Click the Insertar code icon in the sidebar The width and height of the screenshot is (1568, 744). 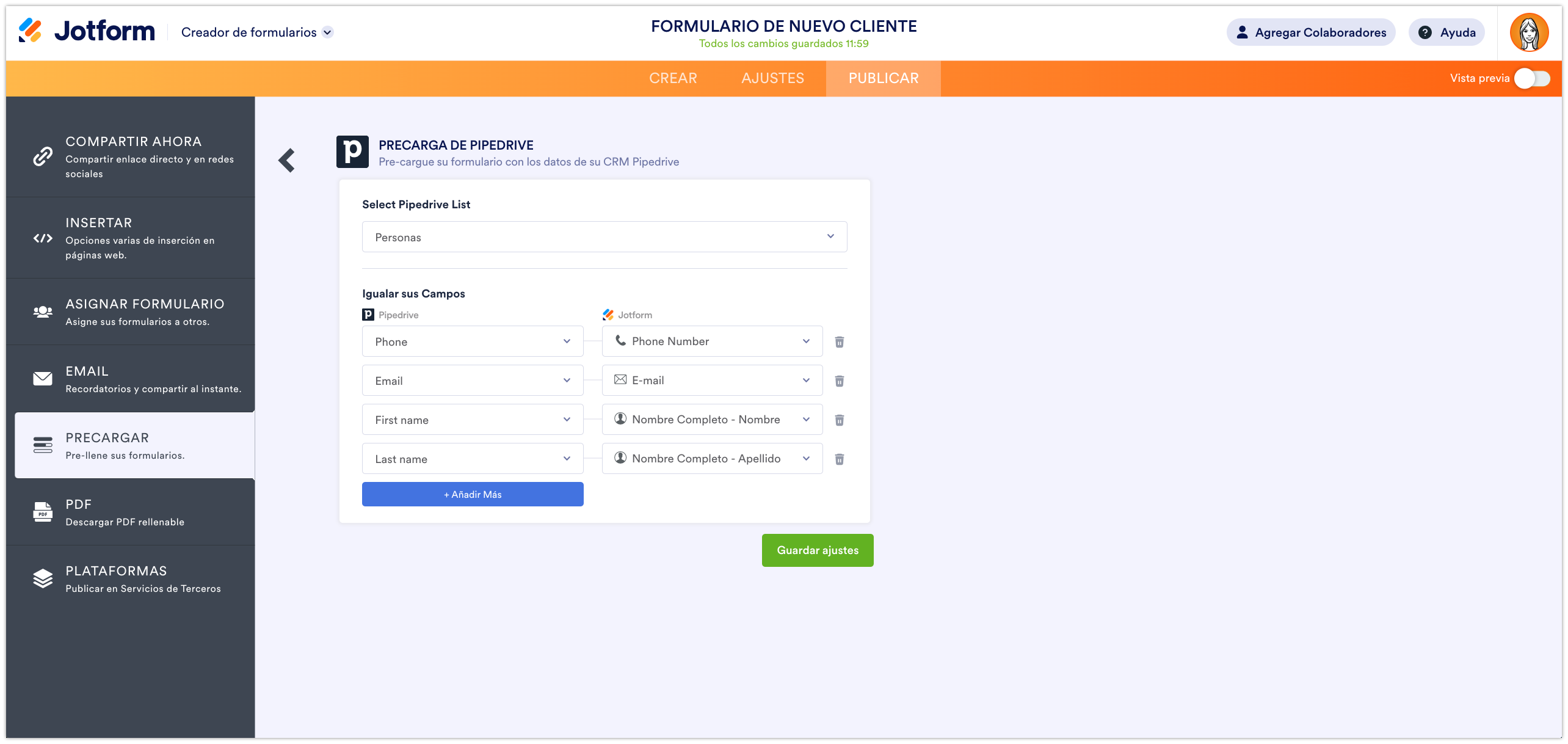click(x=42, y=238)
